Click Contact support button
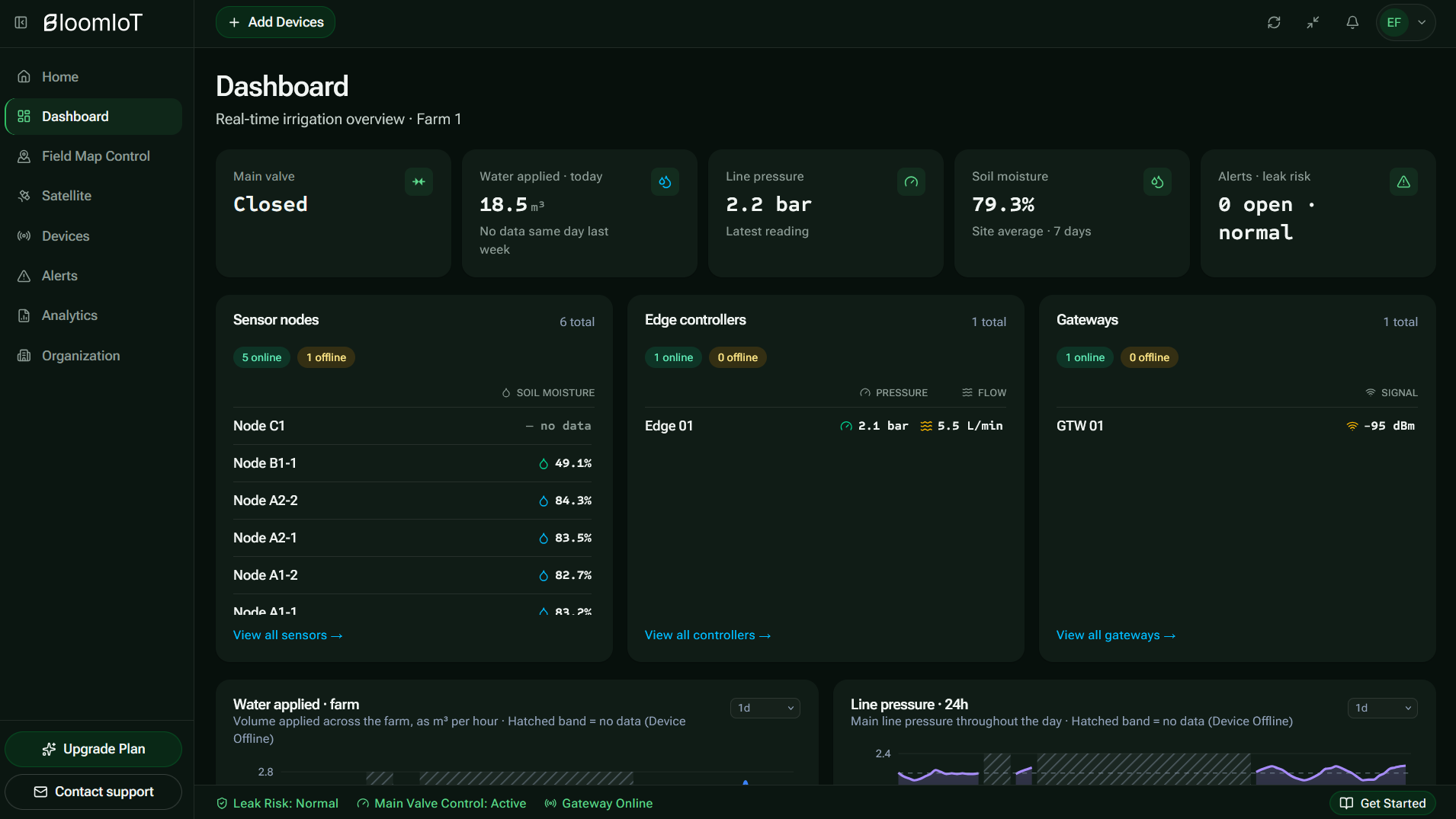1456x819 pixels. (x=93, y=792)
